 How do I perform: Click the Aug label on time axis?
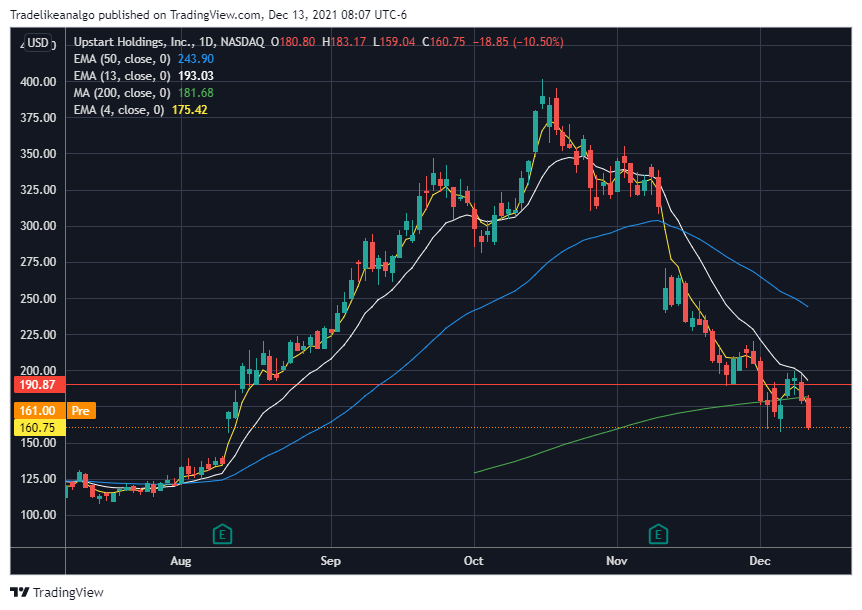tap(181, 561)
